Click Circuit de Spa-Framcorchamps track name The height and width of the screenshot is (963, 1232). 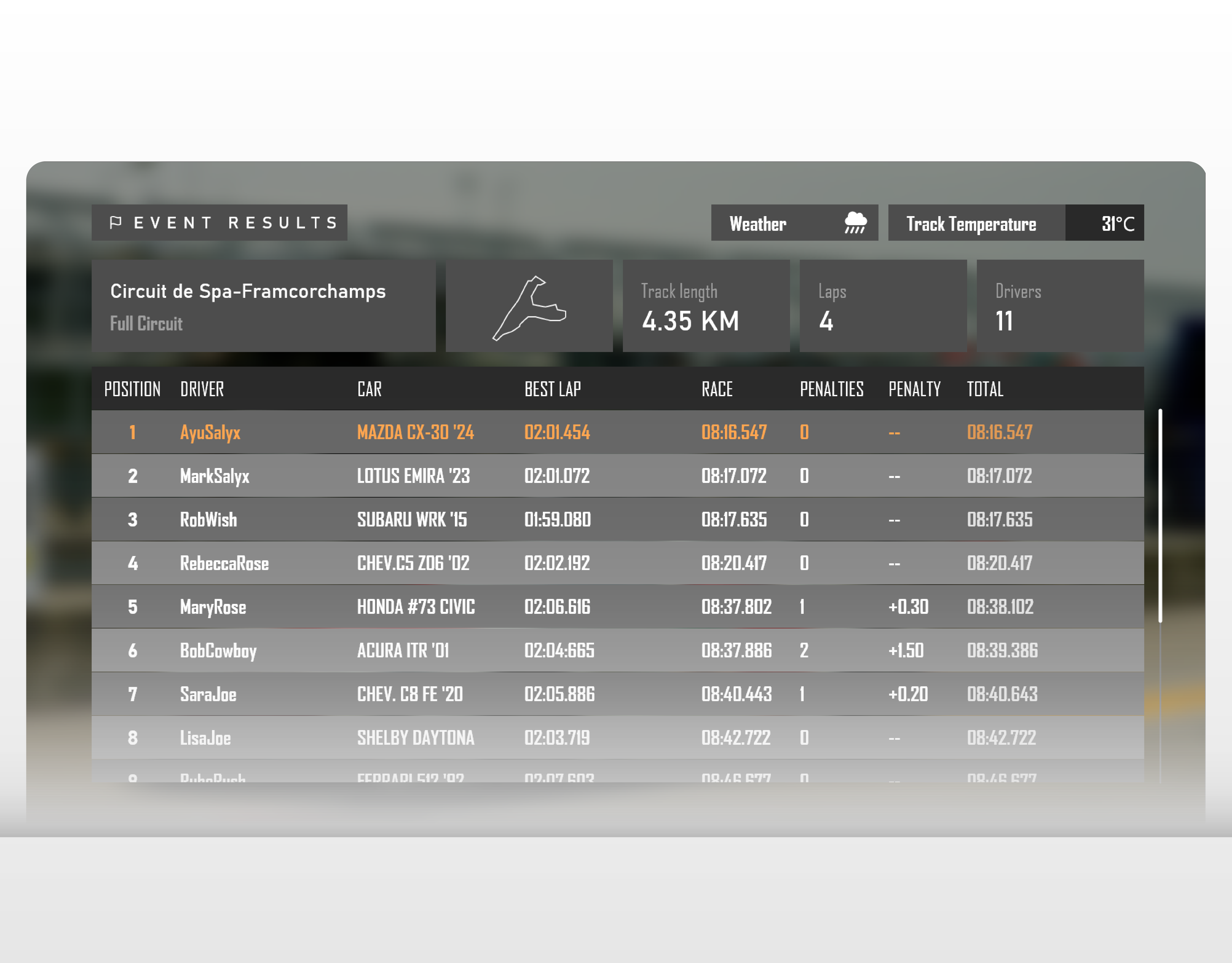pyautogui.click(x=248, y=291)
